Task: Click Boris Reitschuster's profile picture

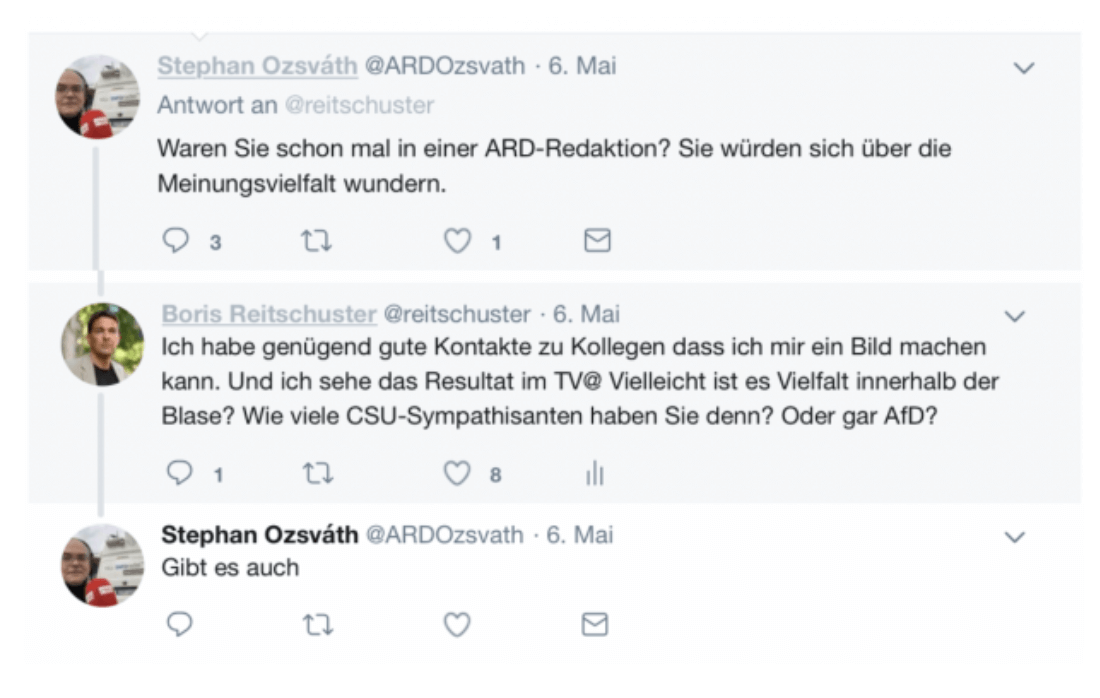Action: [101, 344]
